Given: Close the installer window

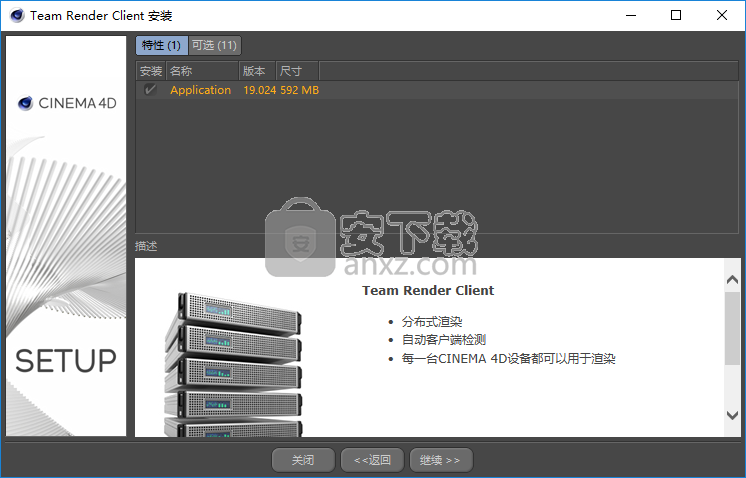Looking at the screenshot, I should click(721, 15).
